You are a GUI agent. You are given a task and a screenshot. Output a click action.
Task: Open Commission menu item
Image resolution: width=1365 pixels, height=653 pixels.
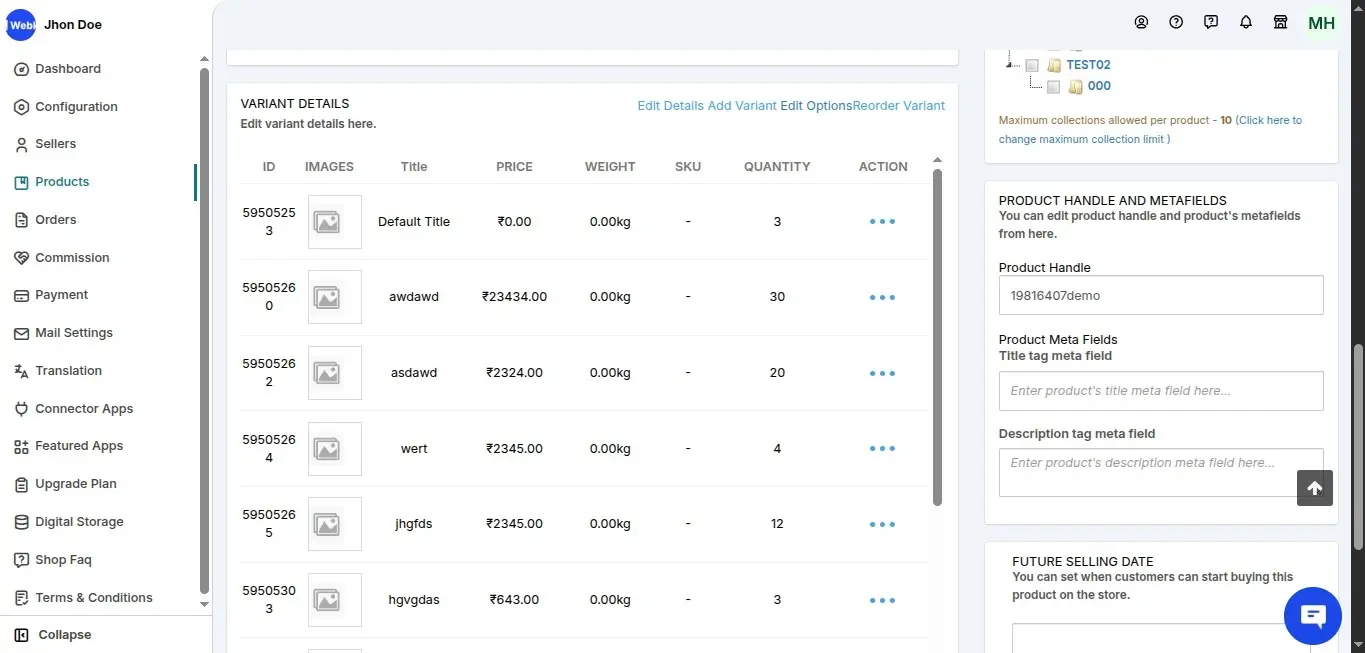coord(72,258)
